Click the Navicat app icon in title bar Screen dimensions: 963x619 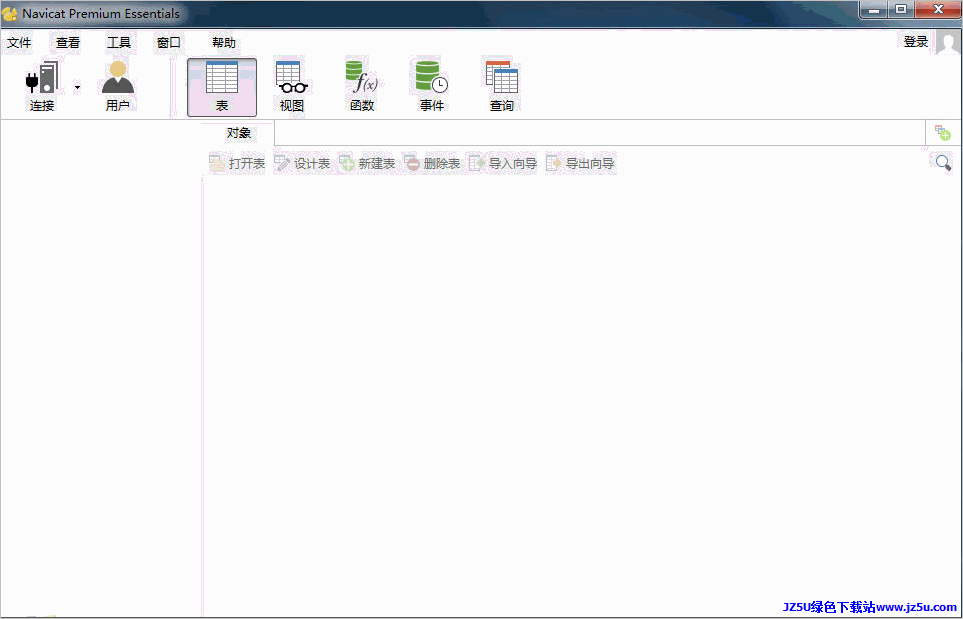(10, 13)
